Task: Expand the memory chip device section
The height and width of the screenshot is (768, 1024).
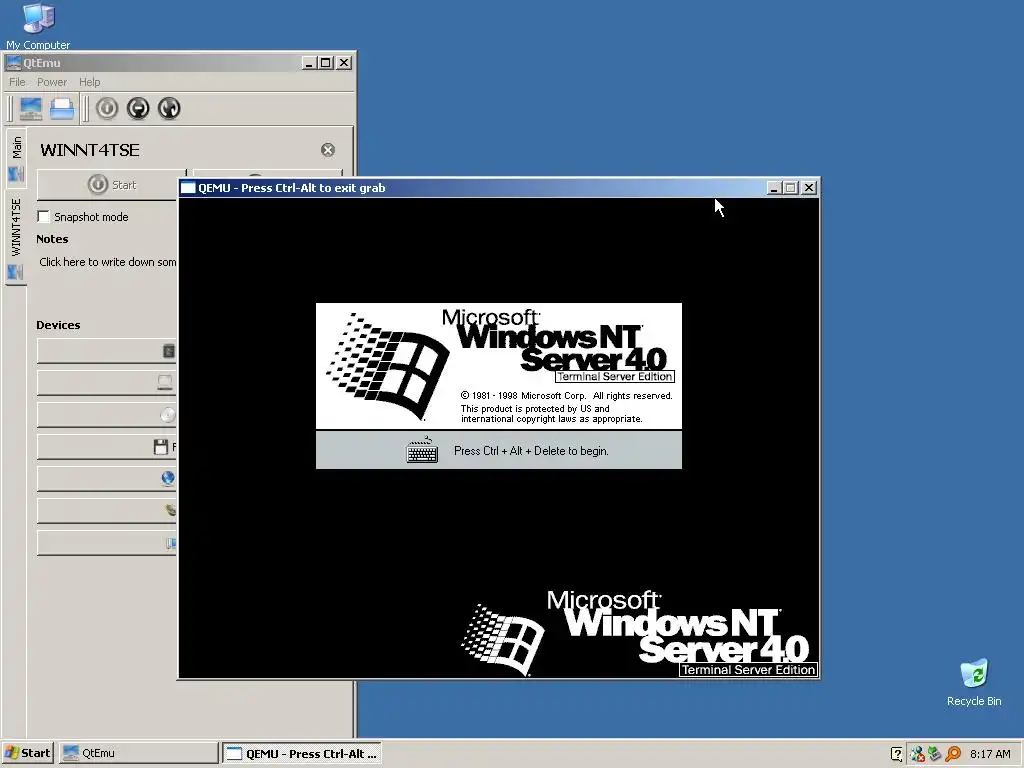Action: tap(106, 351)
